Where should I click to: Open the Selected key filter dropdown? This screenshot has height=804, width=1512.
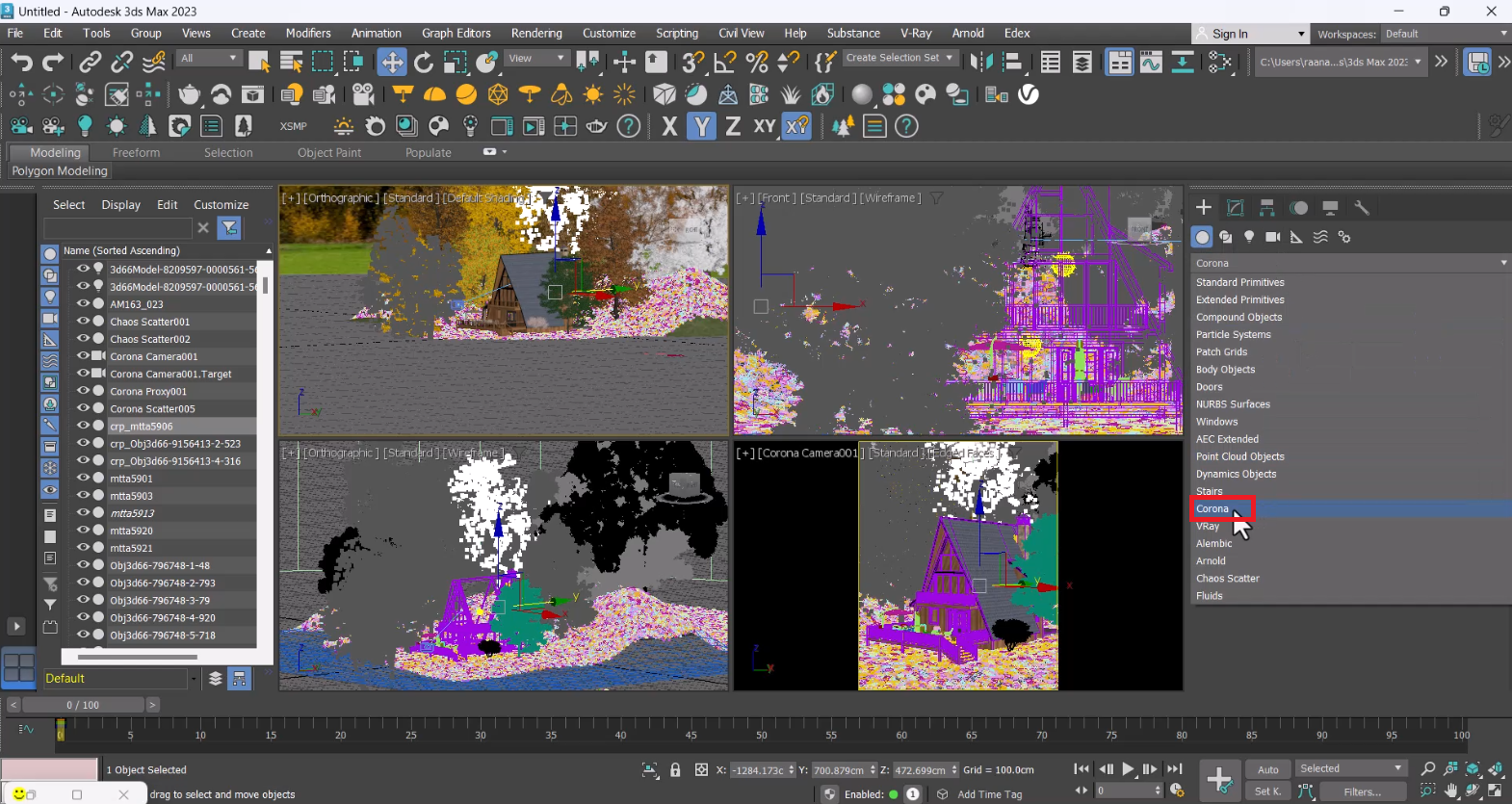[1350, 768]
